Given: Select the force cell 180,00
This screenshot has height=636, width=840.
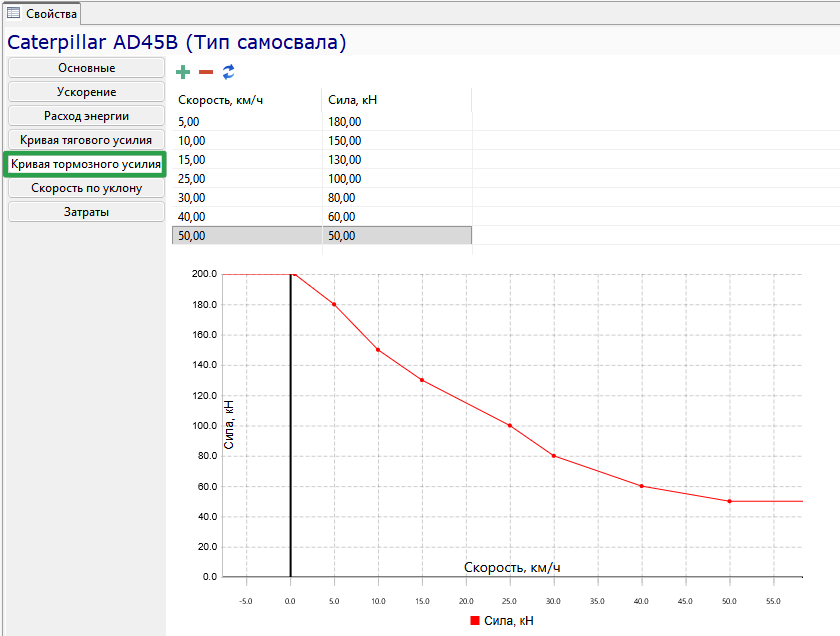Looking at the screenshot, I should coord(397,122).
